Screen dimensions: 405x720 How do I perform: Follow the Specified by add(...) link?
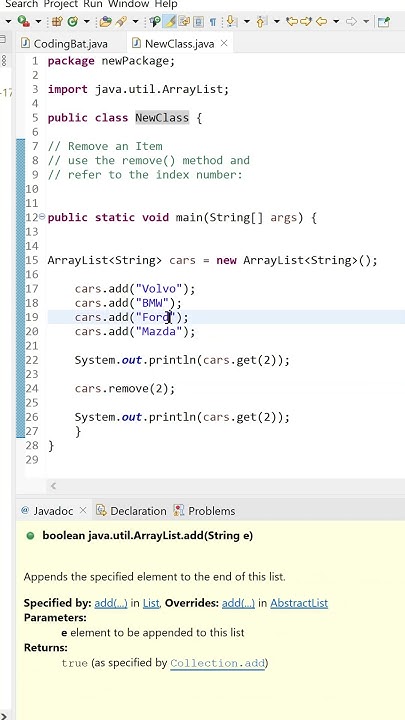111,603
